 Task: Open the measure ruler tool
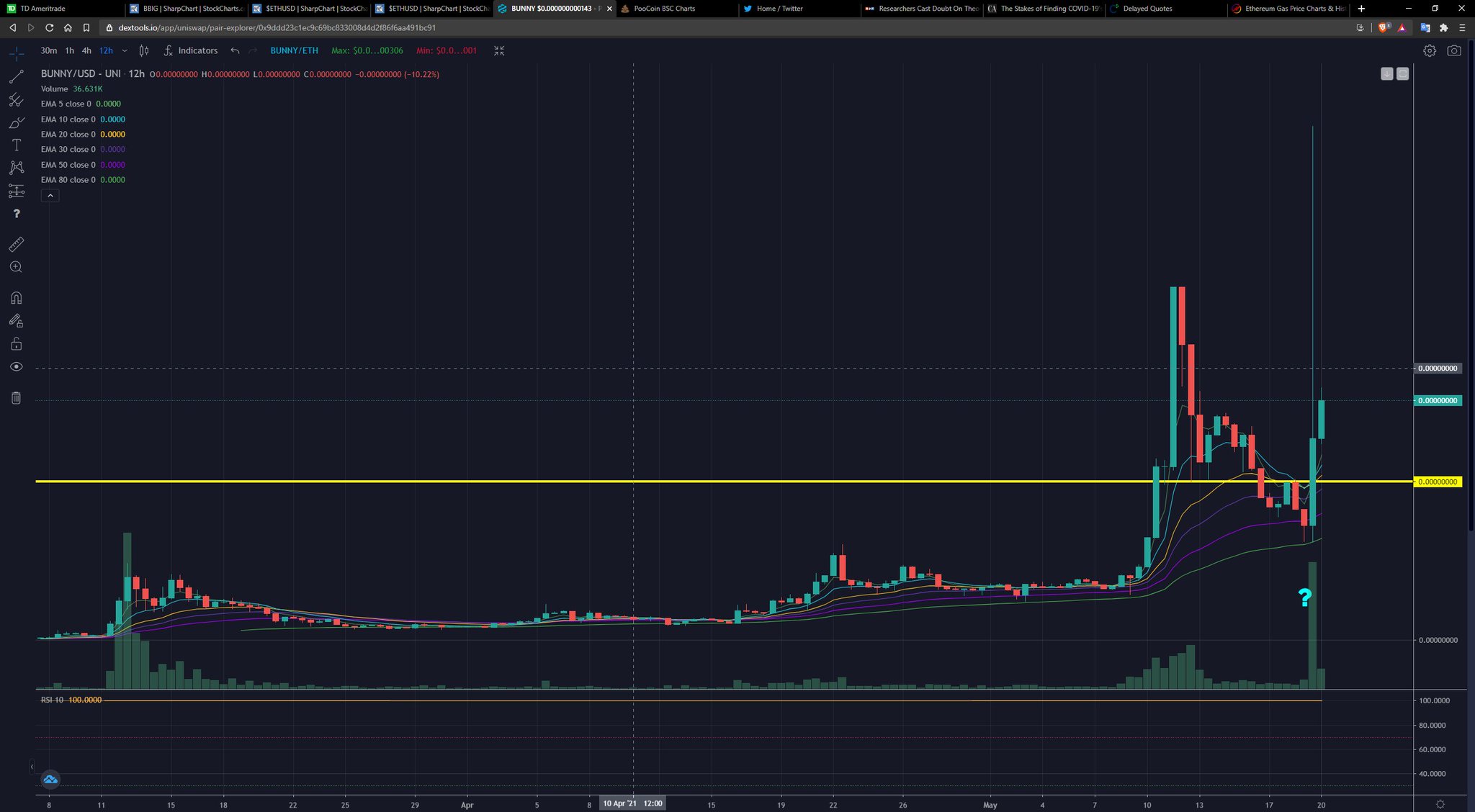(16, 244)
